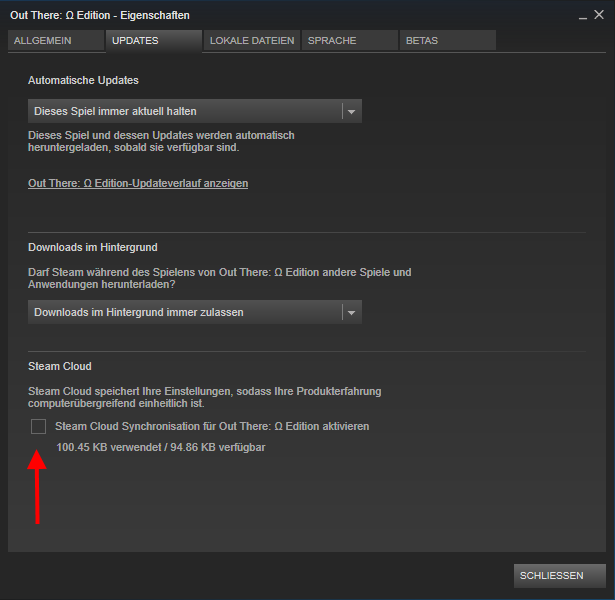This screenshot has height=600, width=615.
Task: Go to the SPRACHE tab
Action: (350, 41)
